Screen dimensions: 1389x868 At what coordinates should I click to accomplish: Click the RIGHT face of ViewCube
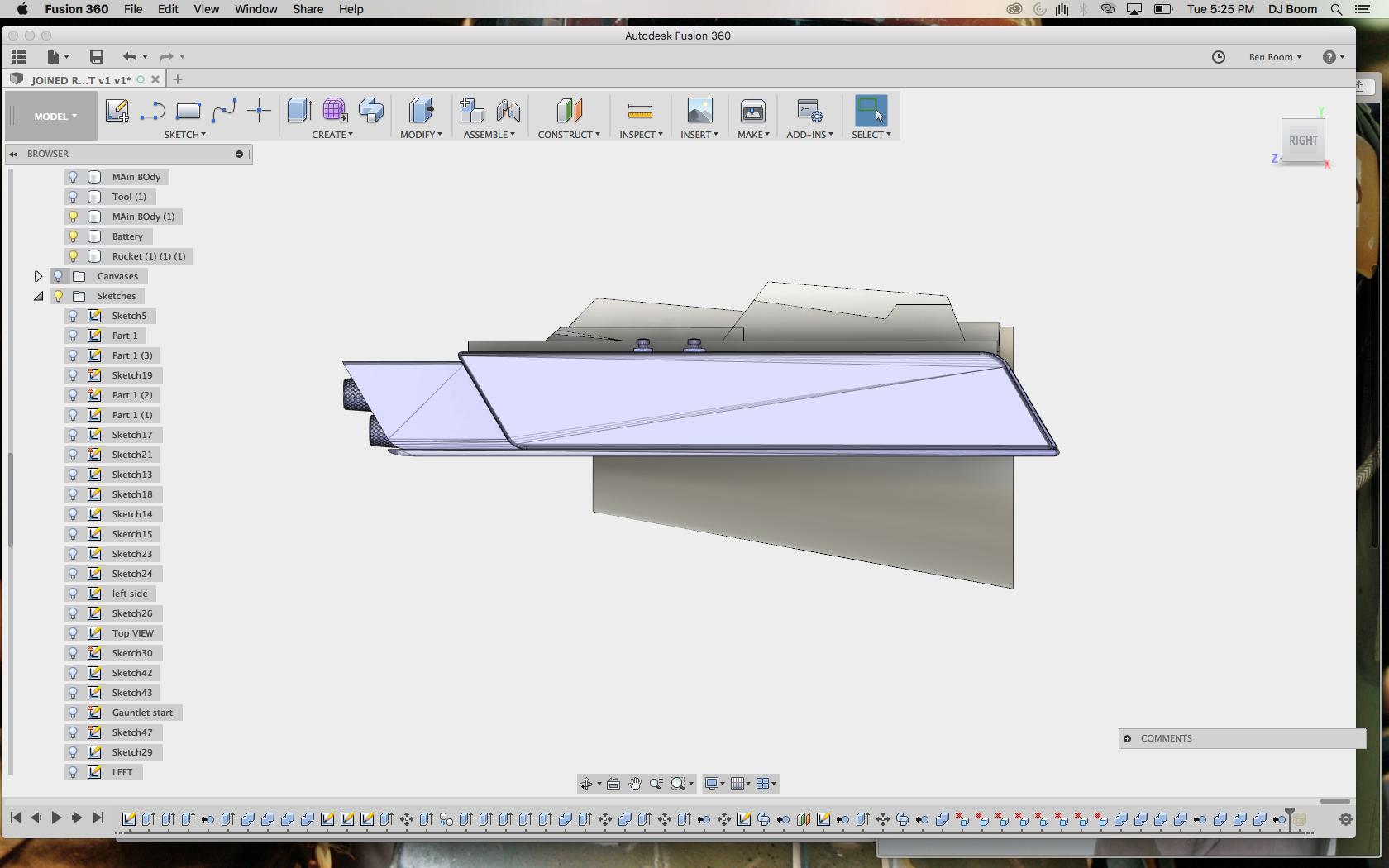1303,141
